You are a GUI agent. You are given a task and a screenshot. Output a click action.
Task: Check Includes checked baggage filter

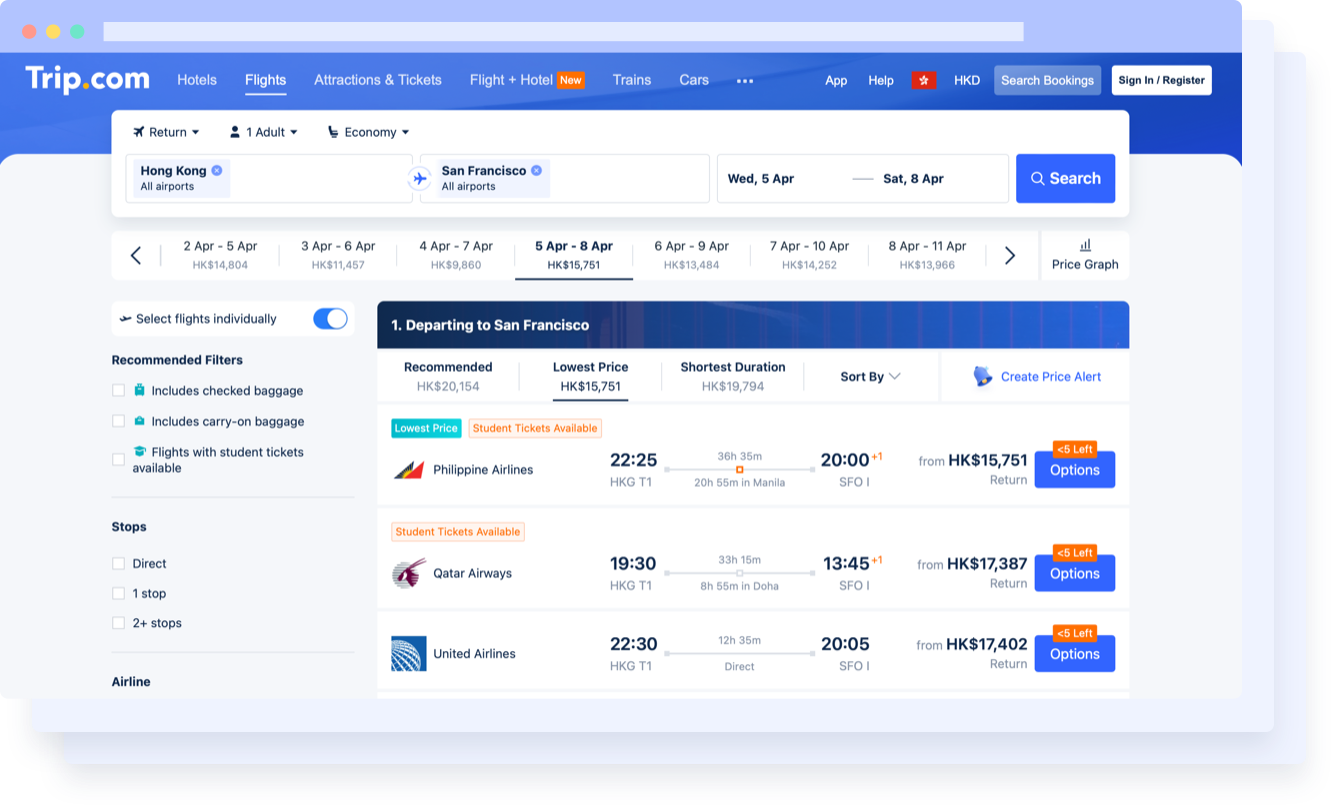(x=118, y=390)
